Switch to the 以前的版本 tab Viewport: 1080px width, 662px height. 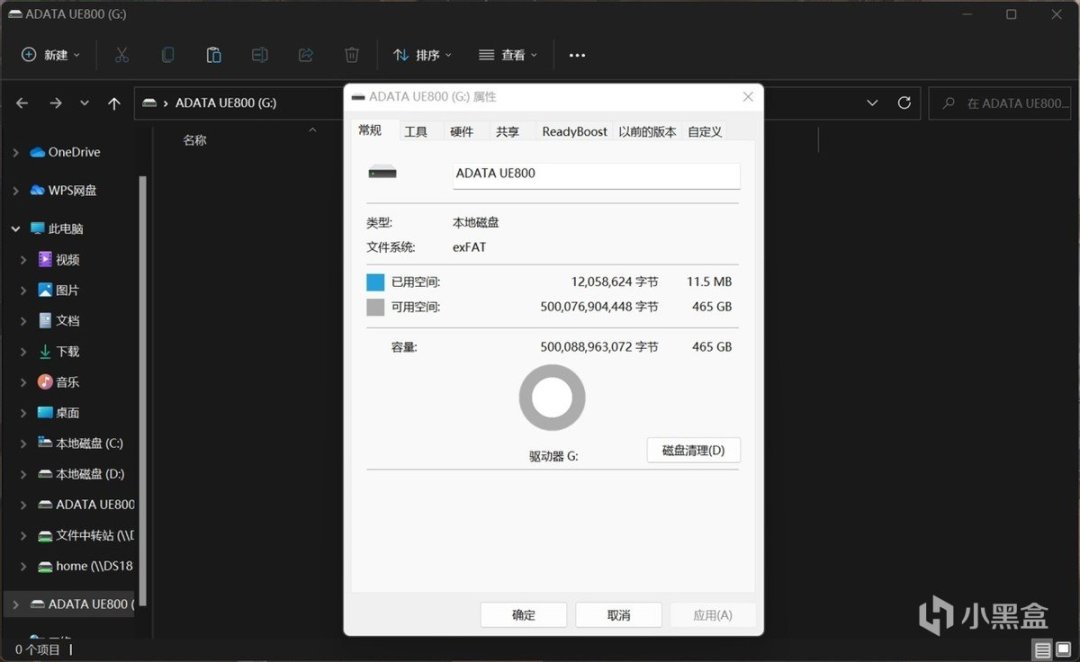coord(647,132)
